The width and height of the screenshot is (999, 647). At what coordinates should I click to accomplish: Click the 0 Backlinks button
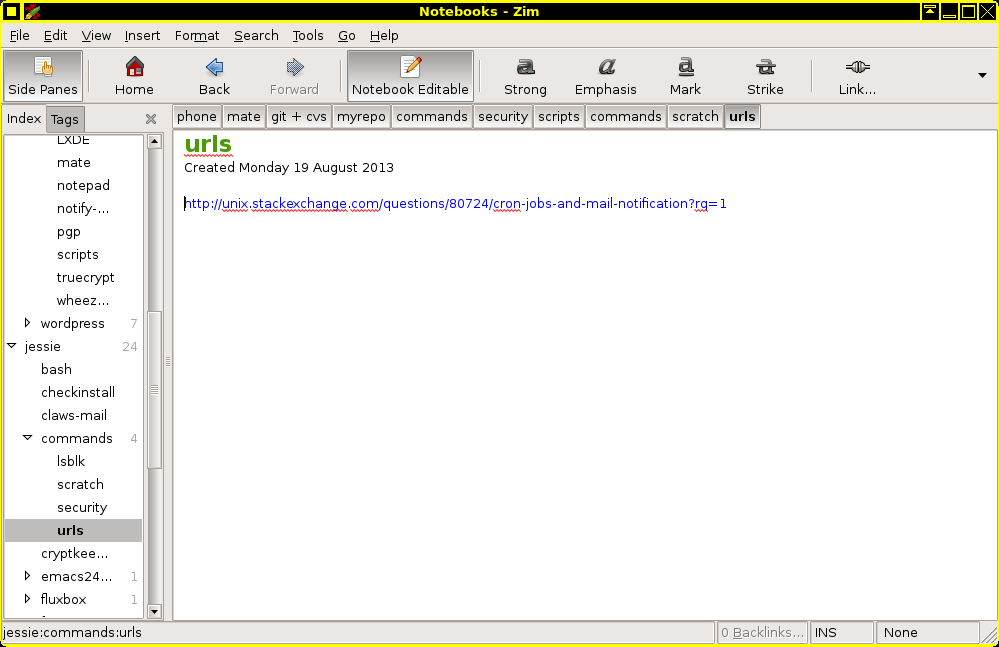pyautogui.click(x=762, y=632)
